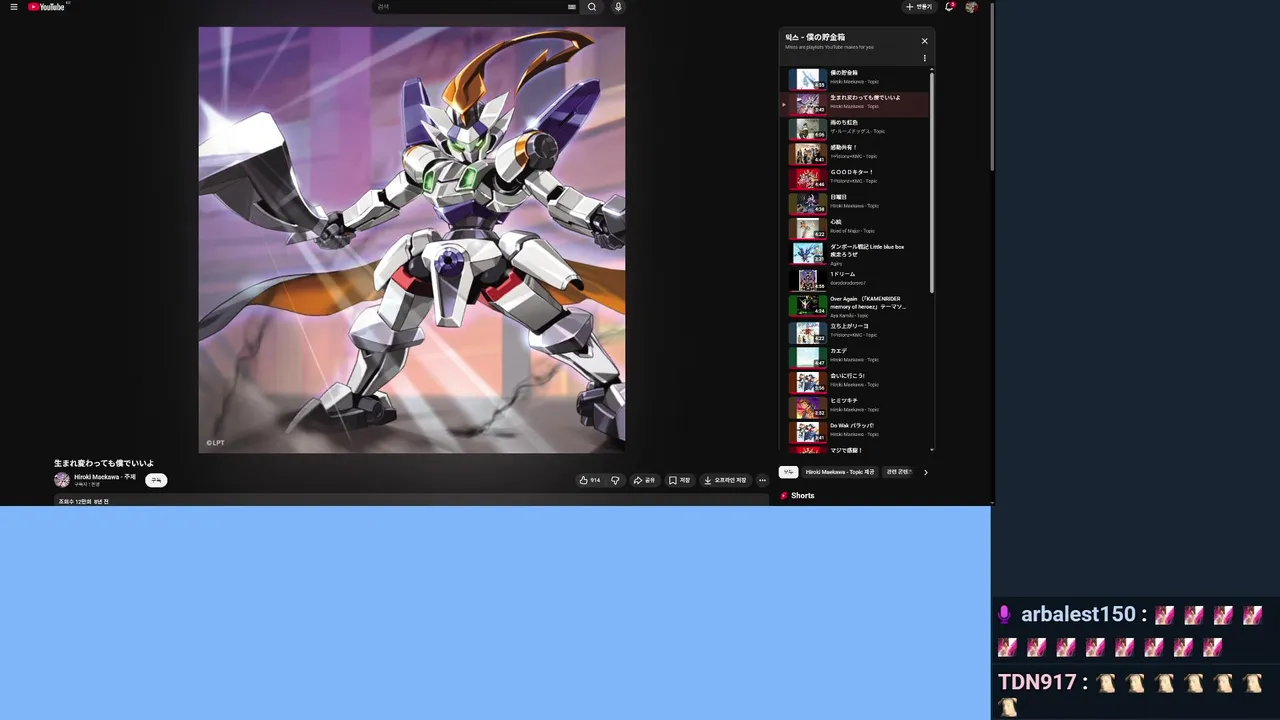Open the Create (만들기) button
This screenshot has width=1280, height=720.
918,7
